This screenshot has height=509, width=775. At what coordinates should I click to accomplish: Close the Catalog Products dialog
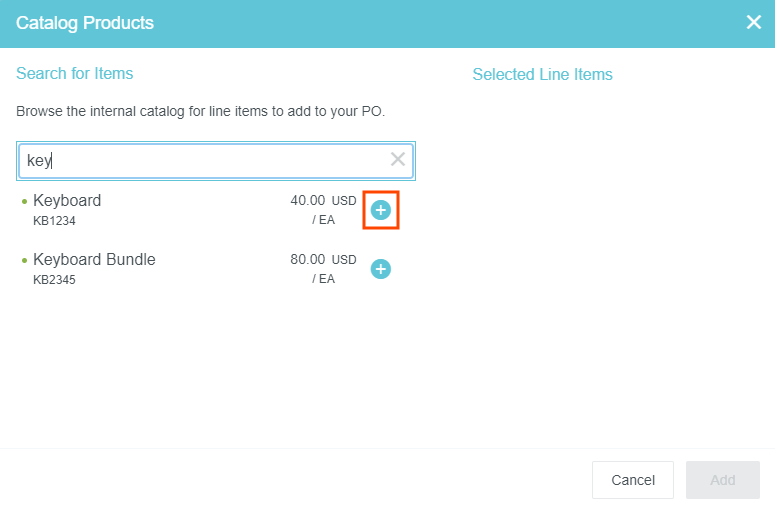click(x=754, y=22)
